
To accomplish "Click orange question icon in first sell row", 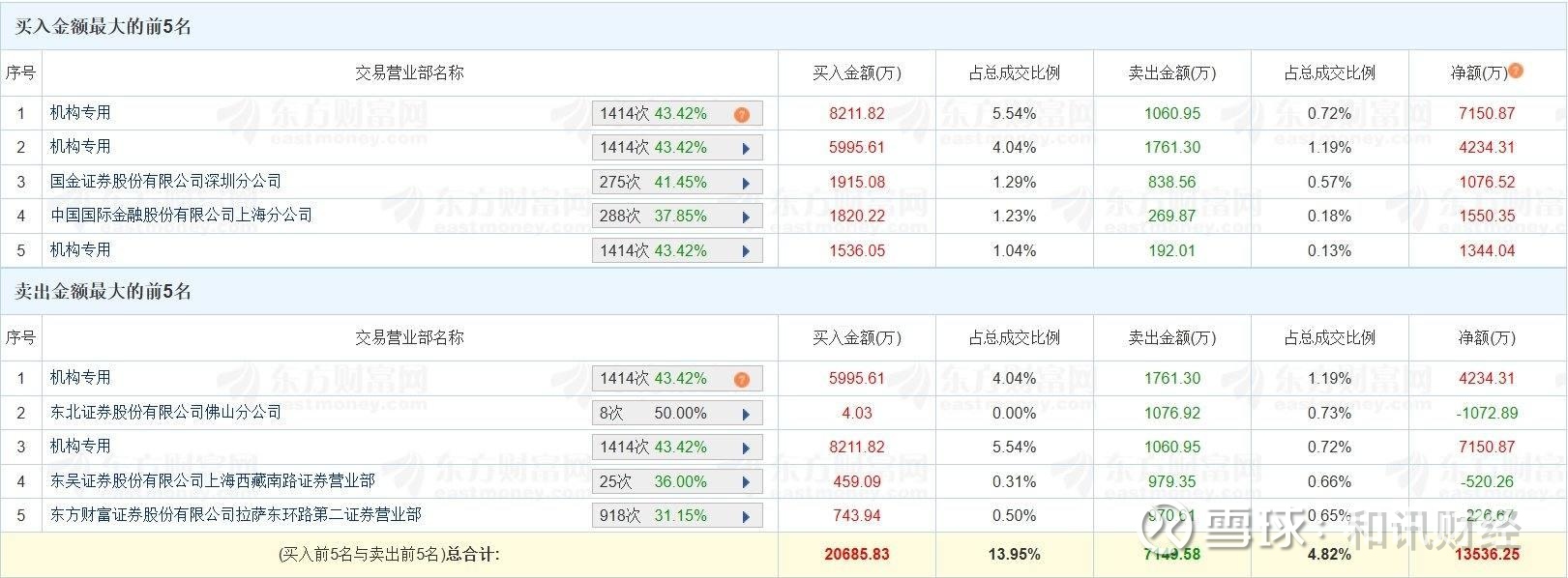I will click(742, 379).
